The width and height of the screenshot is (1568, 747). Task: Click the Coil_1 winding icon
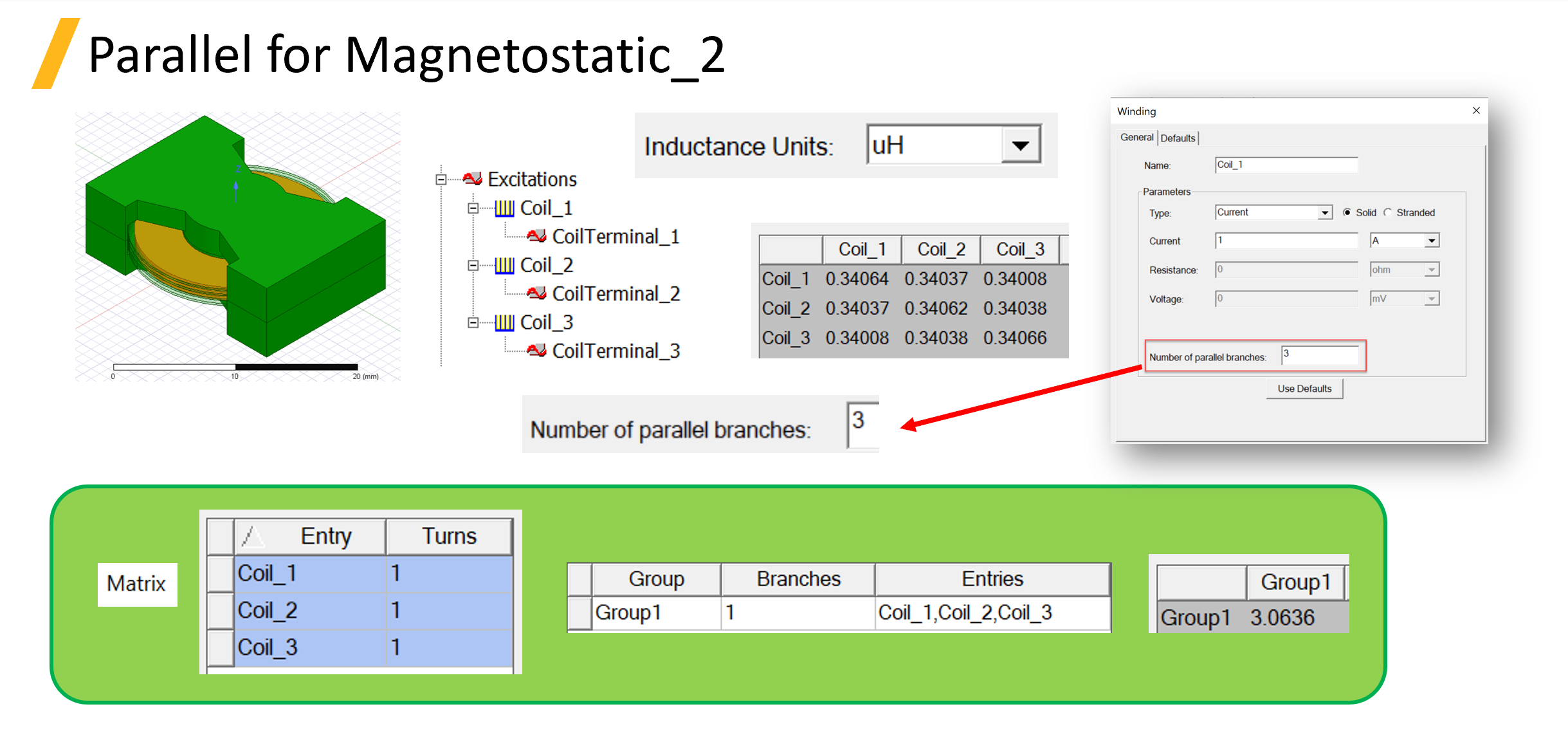pyautogui.click(x=504, y=208)
